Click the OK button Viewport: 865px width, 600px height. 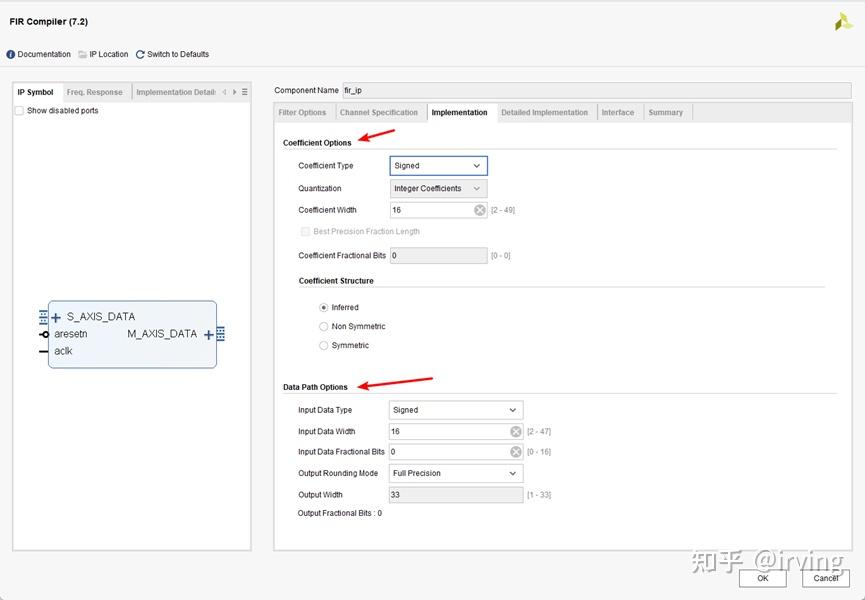(x=762, y=578)
